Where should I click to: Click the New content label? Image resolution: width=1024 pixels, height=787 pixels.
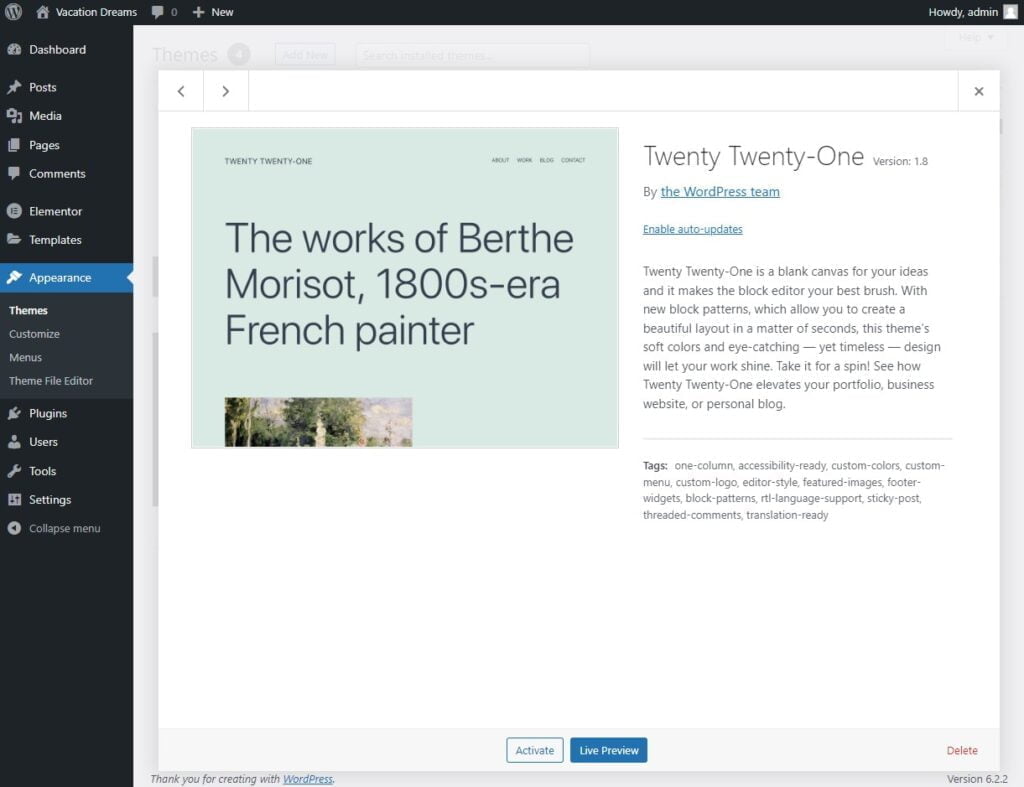tap(222, 12)
